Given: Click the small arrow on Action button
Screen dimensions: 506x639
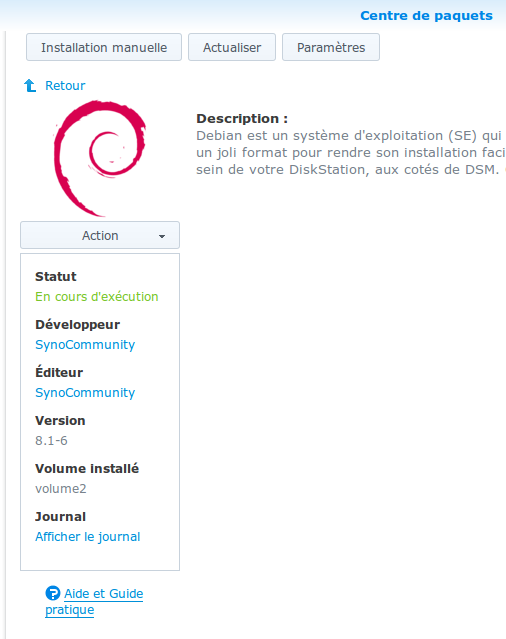Looking at the screenshot, I should pyautogui.click(x=162, y=236).
